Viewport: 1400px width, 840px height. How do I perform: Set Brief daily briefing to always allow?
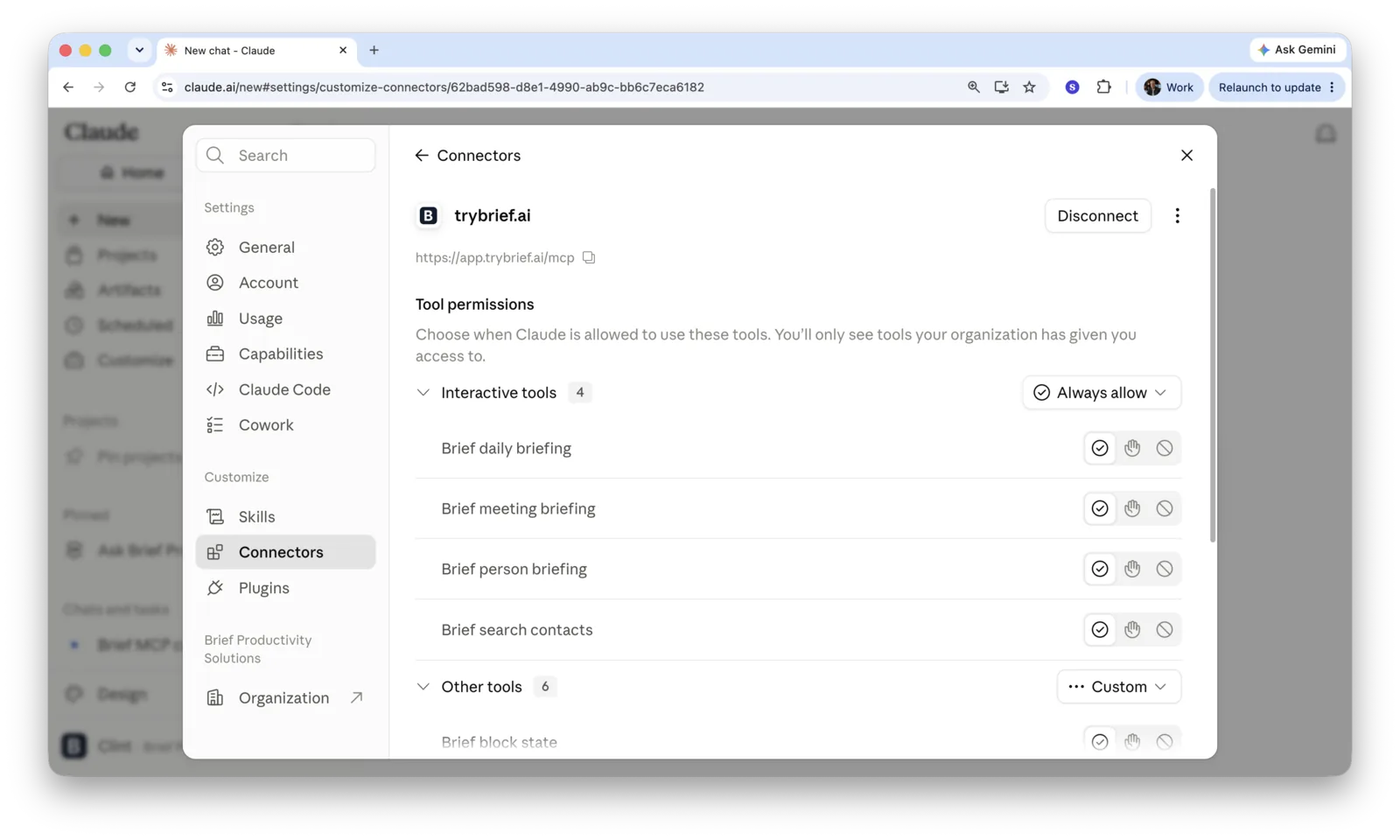tap(1100, 449)
